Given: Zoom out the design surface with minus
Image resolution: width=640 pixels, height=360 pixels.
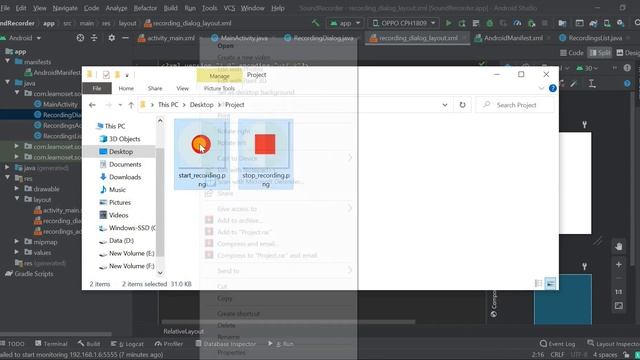Looking at the screenshot, I should point(619,278).
